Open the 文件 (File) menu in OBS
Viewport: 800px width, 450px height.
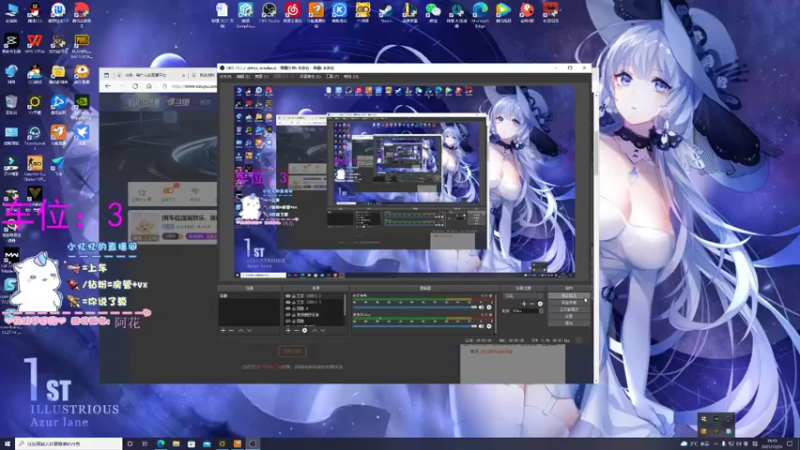coord(226,77)
